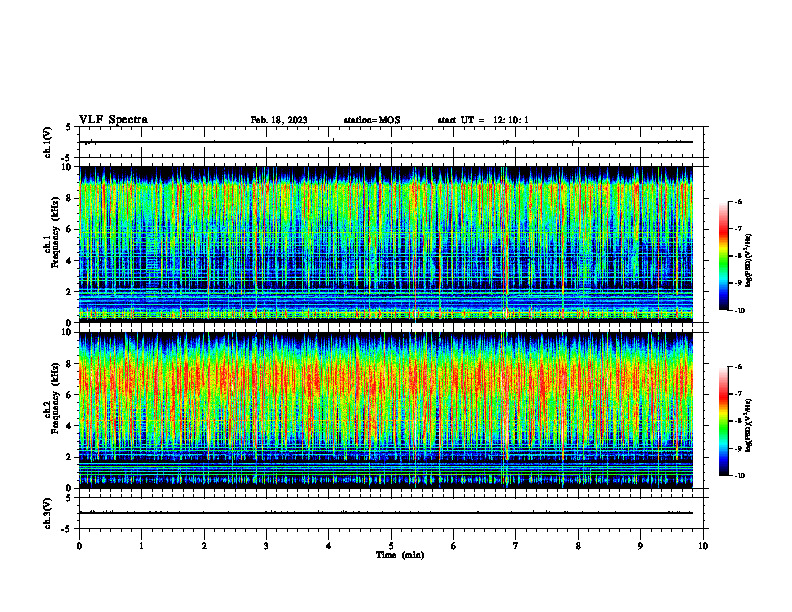The image size is (792, 612).
Task: Click the "-5" tick on ch.1(V) axis
Action: pos(66,158)
